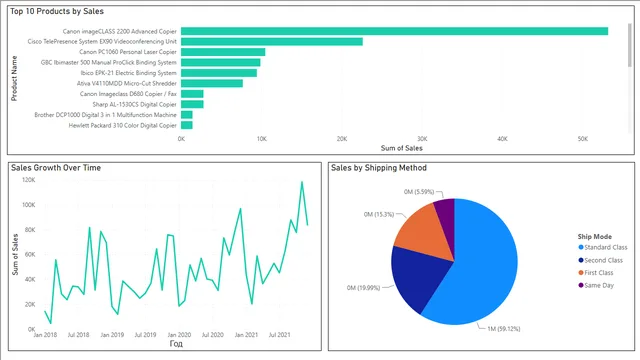
Task: Click the Brother DCP1000 Multifunction Machine bar
Action: [x=187, y=115]
